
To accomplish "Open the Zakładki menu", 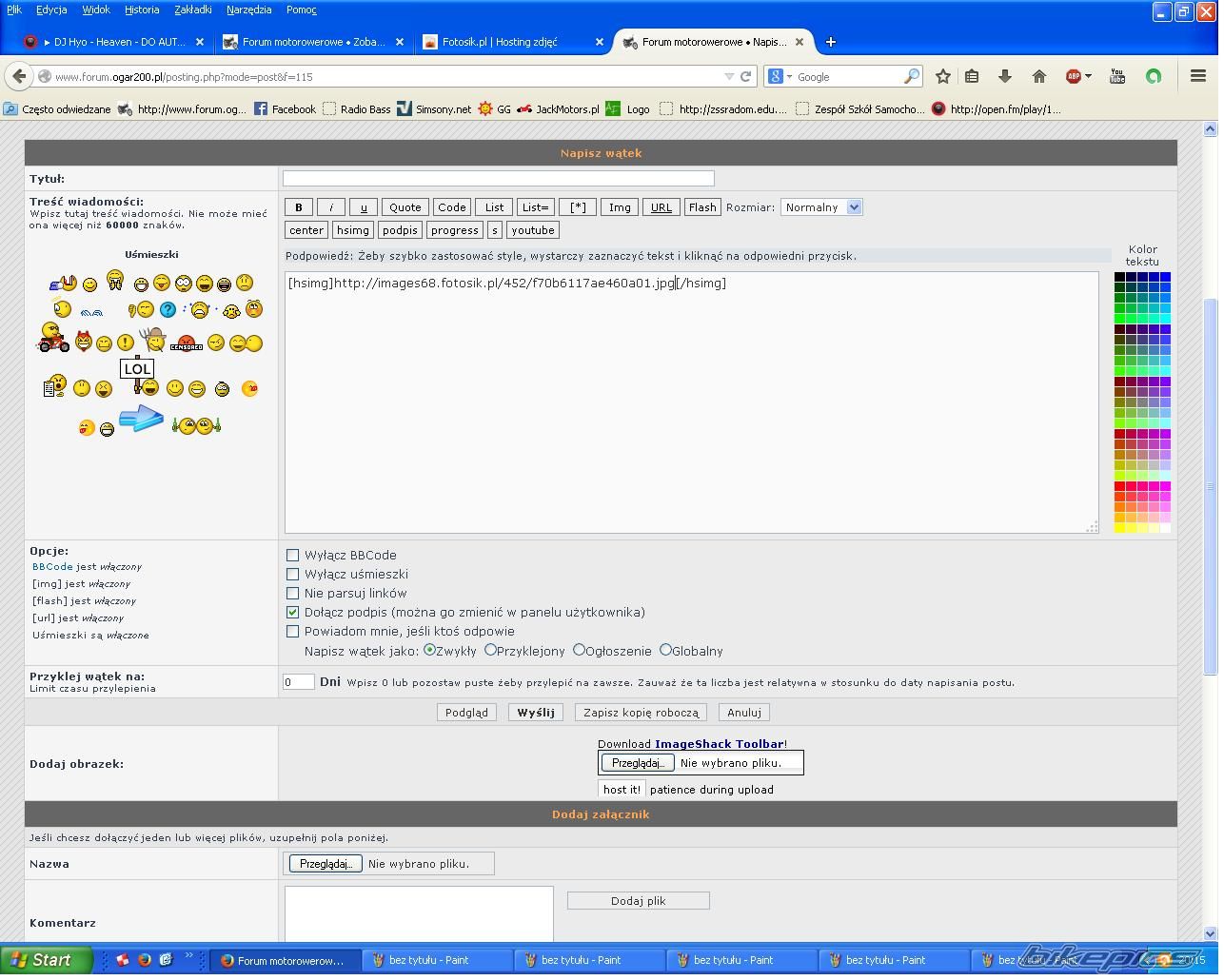I will tap(192, 10).
